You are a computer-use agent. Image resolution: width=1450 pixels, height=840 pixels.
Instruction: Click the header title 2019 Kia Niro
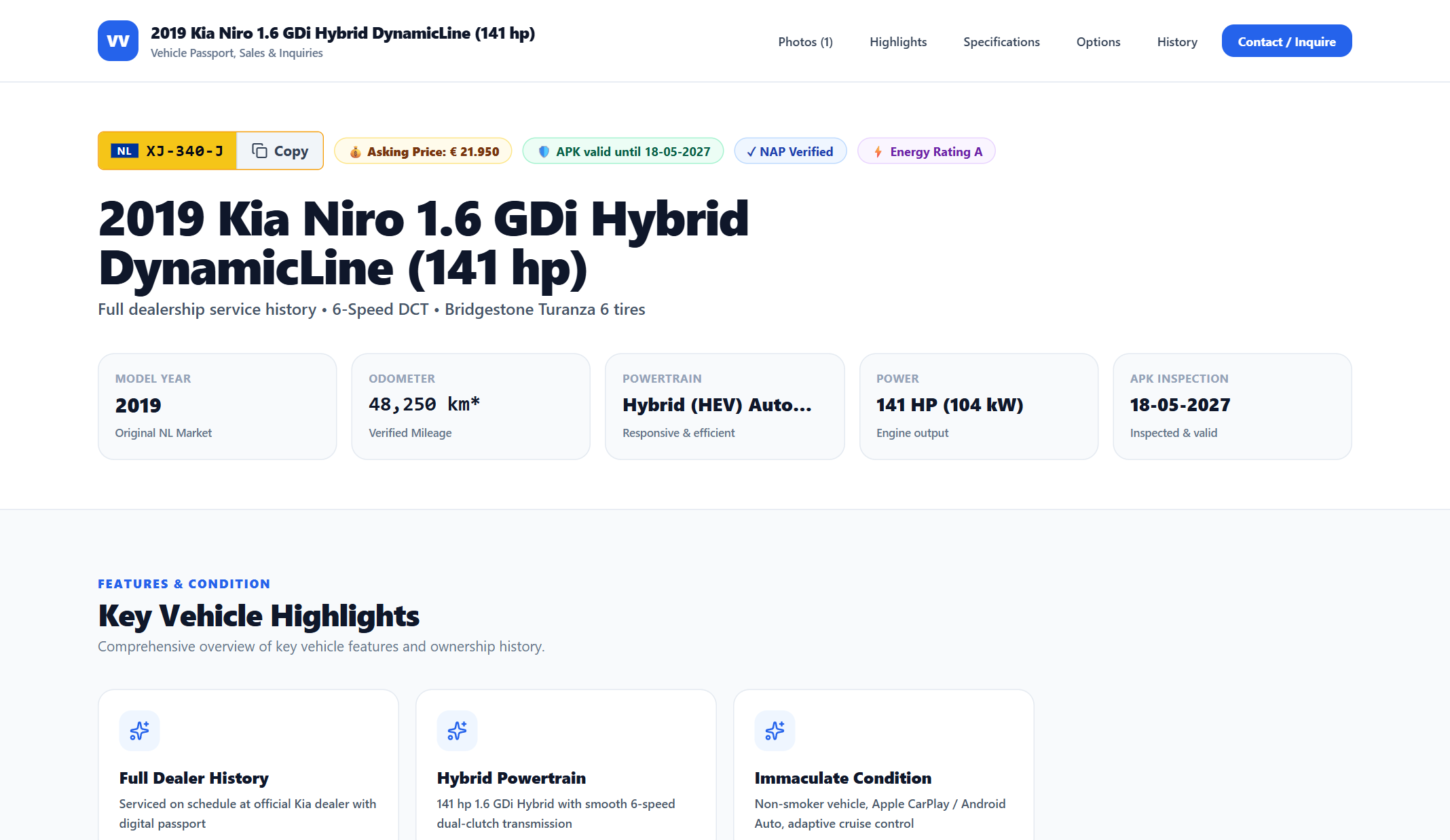pyautogui.click(x=343, y=33)
